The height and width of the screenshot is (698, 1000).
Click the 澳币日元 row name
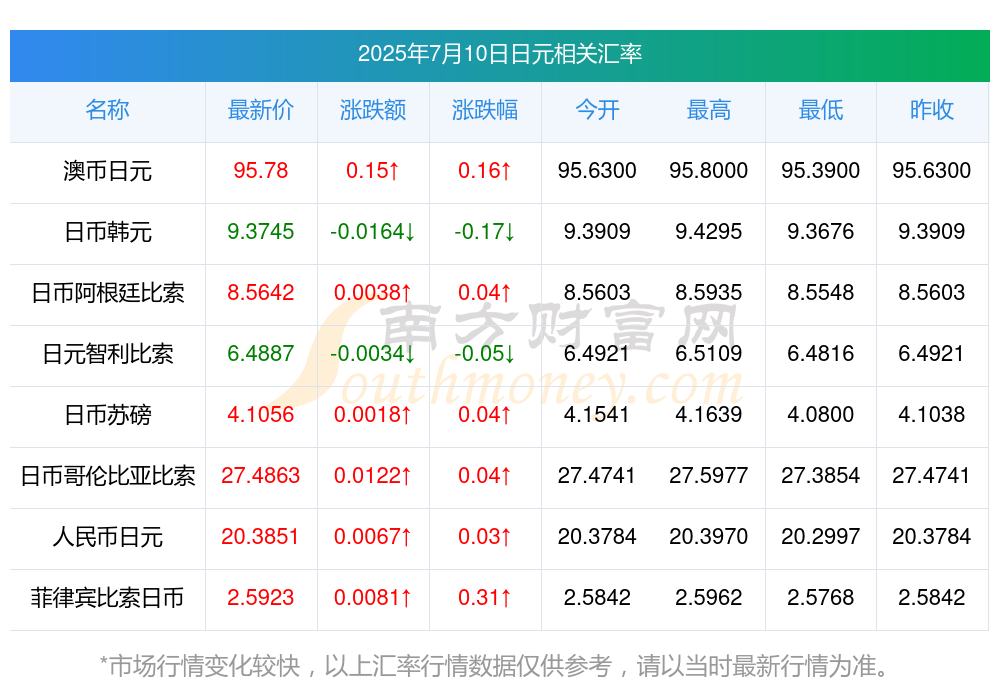point(107,171)
